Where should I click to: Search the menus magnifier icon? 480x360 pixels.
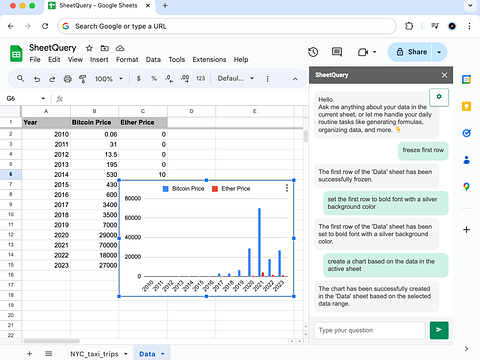click(x=20, y=79)
